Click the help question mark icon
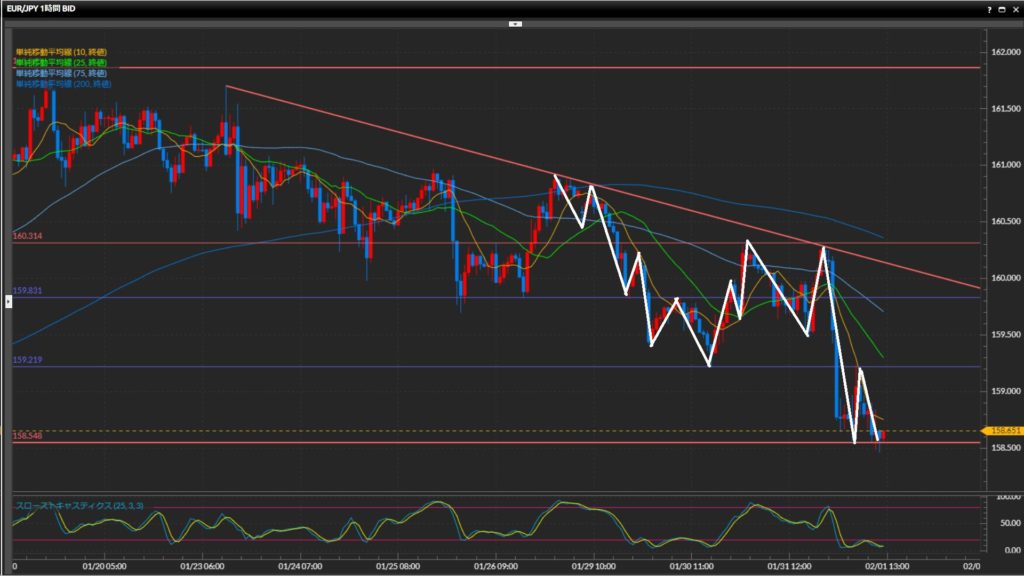 pyautogui.click(x=990, y=8)
